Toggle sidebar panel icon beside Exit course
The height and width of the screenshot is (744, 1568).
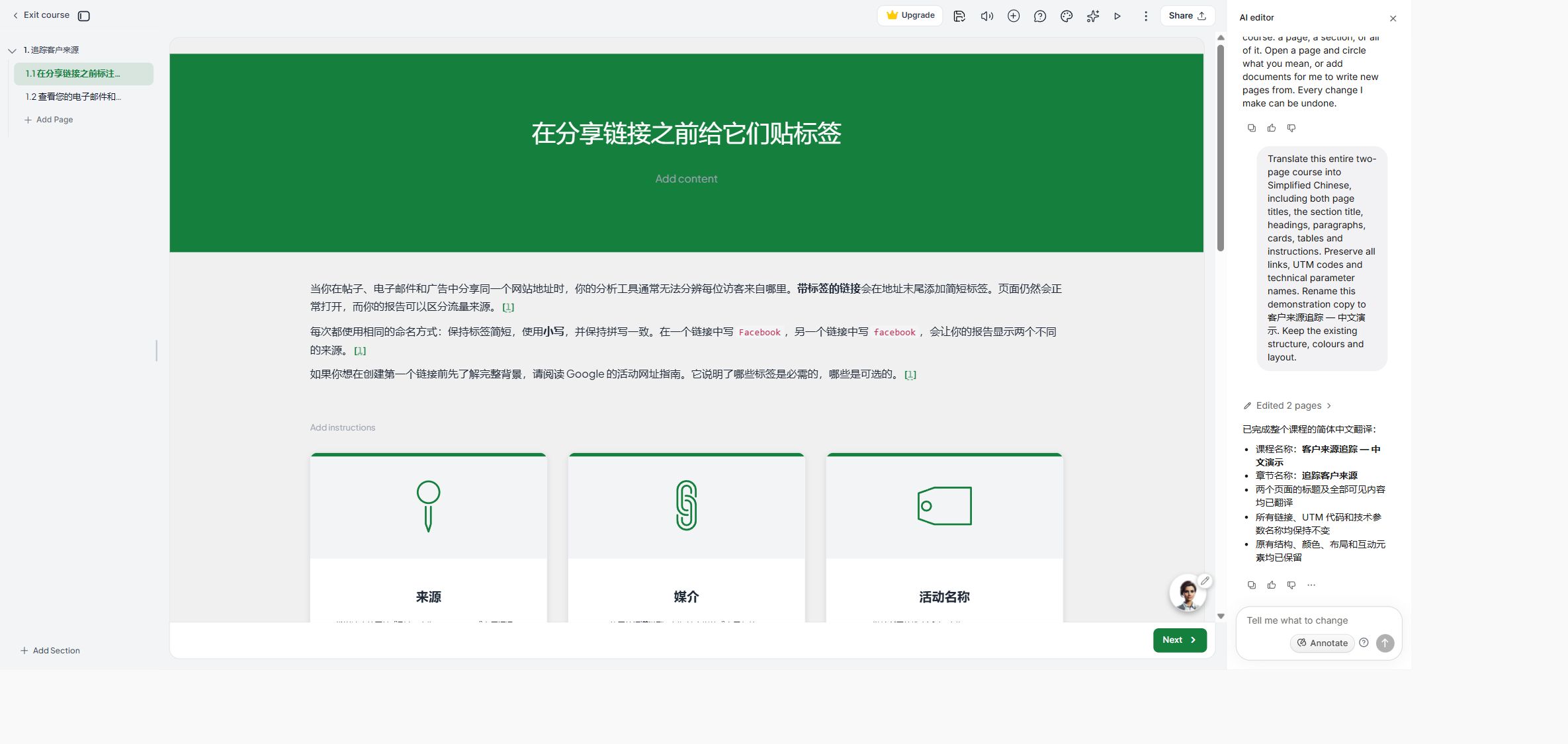(84, 16)
